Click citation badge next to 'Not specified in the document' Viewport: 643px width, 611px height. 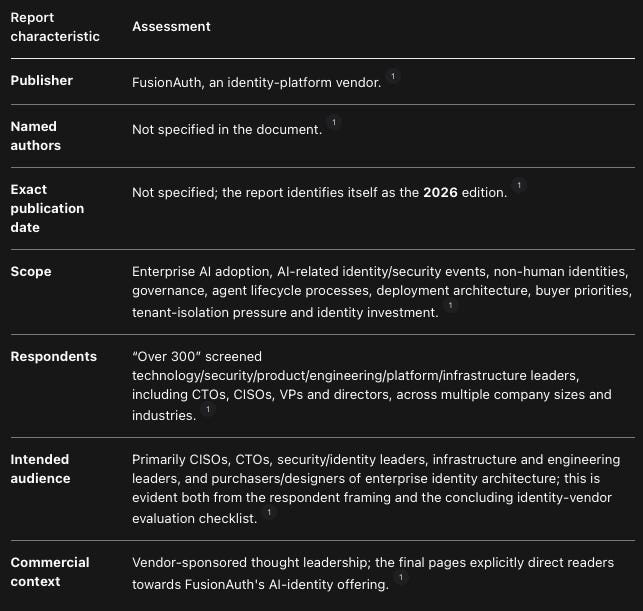(334, 123)
